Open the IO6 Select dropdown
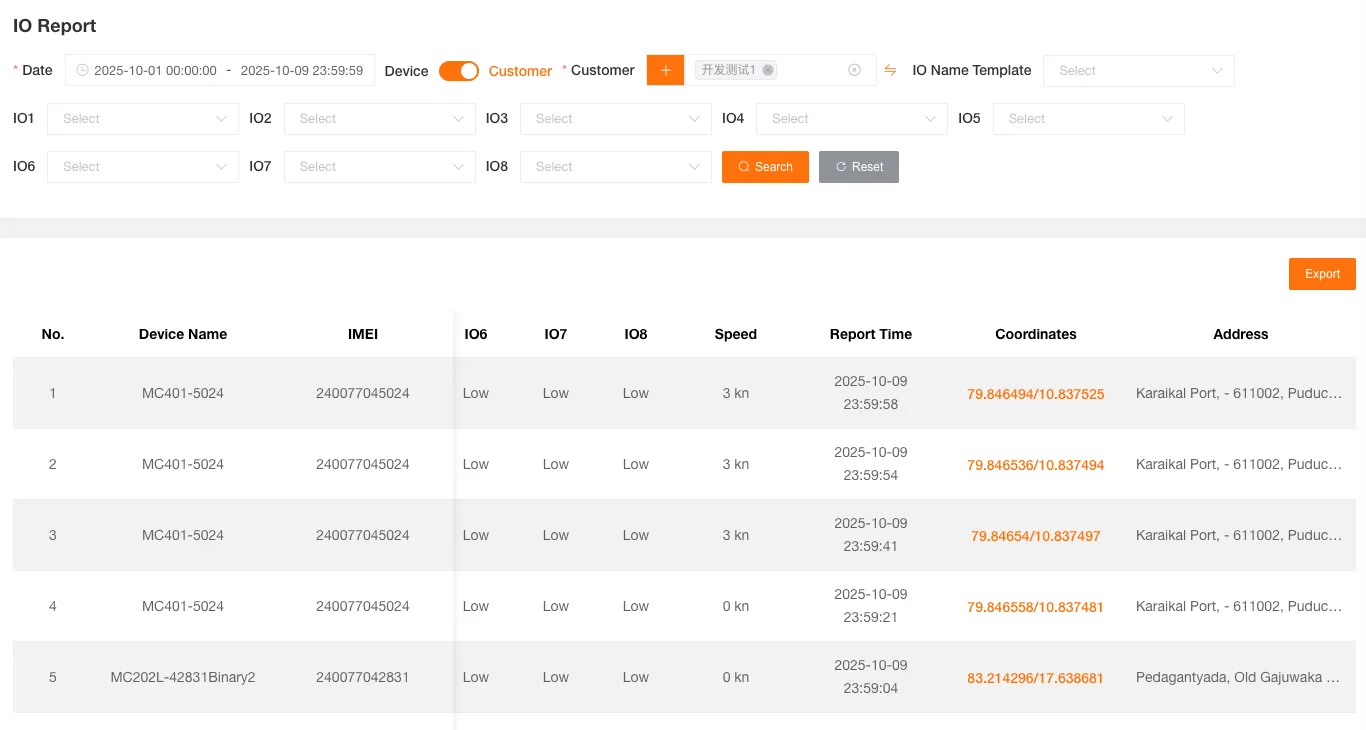This screenshot has width=1366, height=730. click(142, 166)
